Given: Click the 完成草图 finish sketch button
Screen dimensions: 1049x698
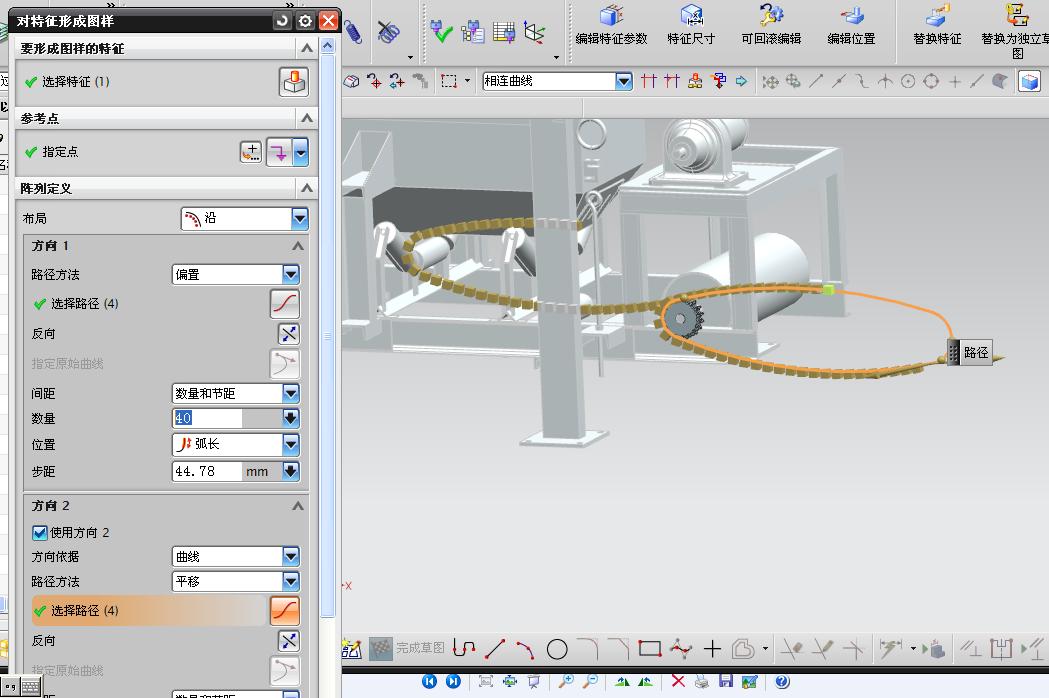Looking at the screenshot, I should point(407,648).
